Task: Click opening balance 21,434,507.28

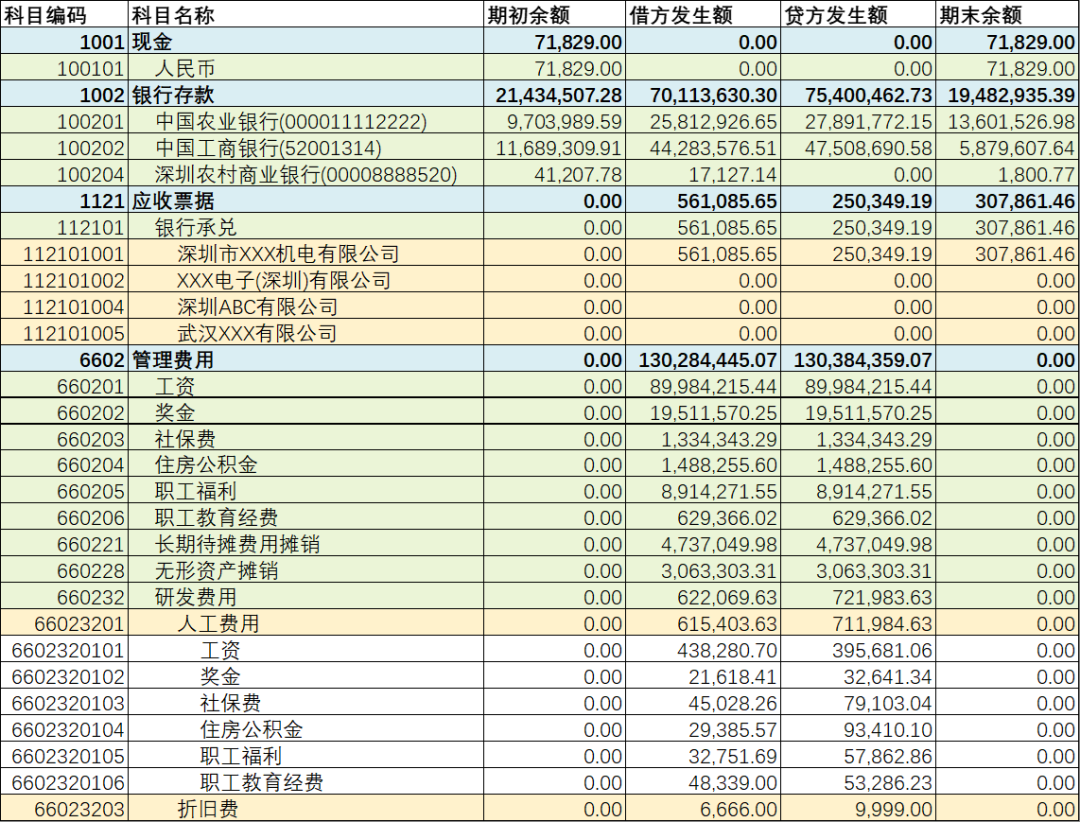Action: (x=554, y=94)
